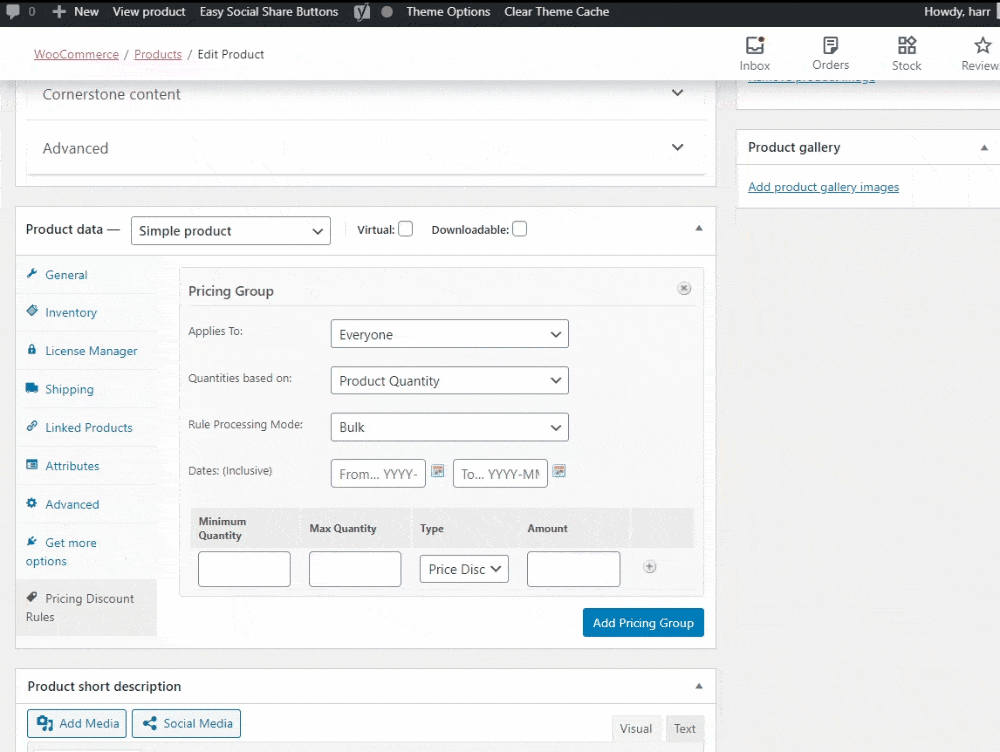Switch editor to the Text tab
Screen dimensions: 1000x752
coord(684,729)
